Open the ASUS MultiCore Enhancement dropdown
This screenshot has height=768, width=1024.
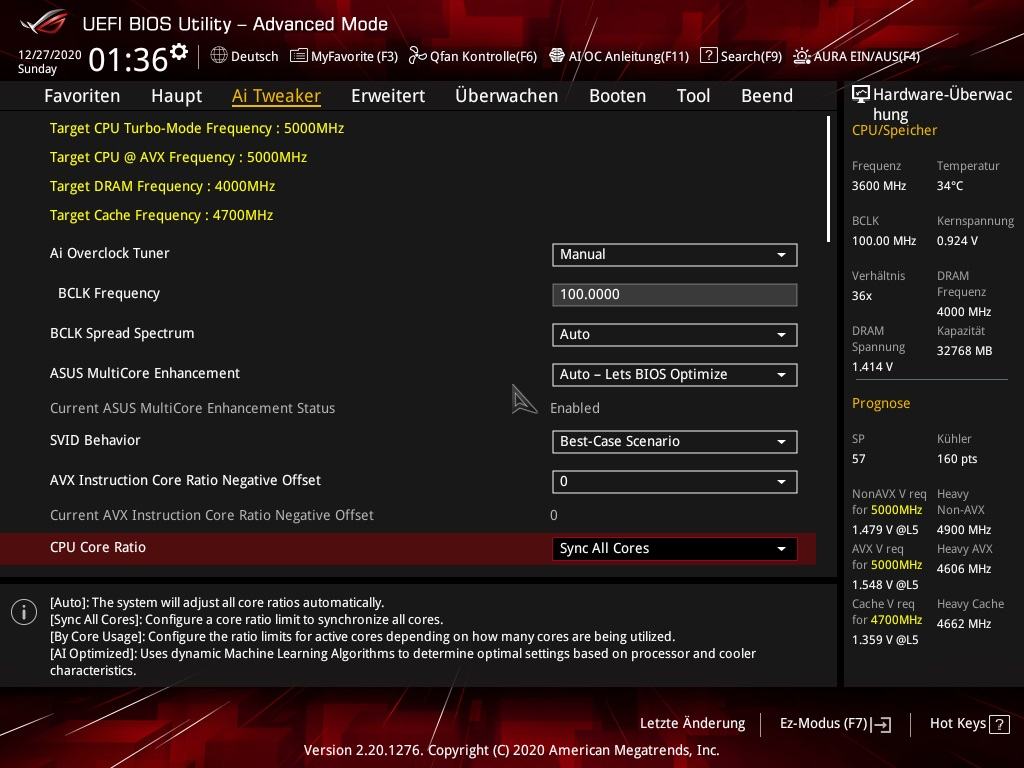coord(675,374)
